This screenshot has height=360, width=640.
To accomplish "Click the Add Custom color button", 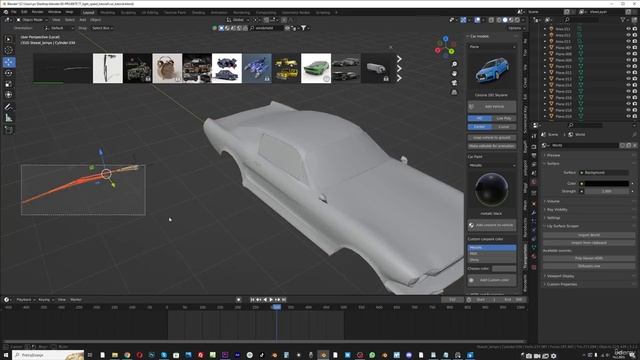I will [x=492, y=280].
